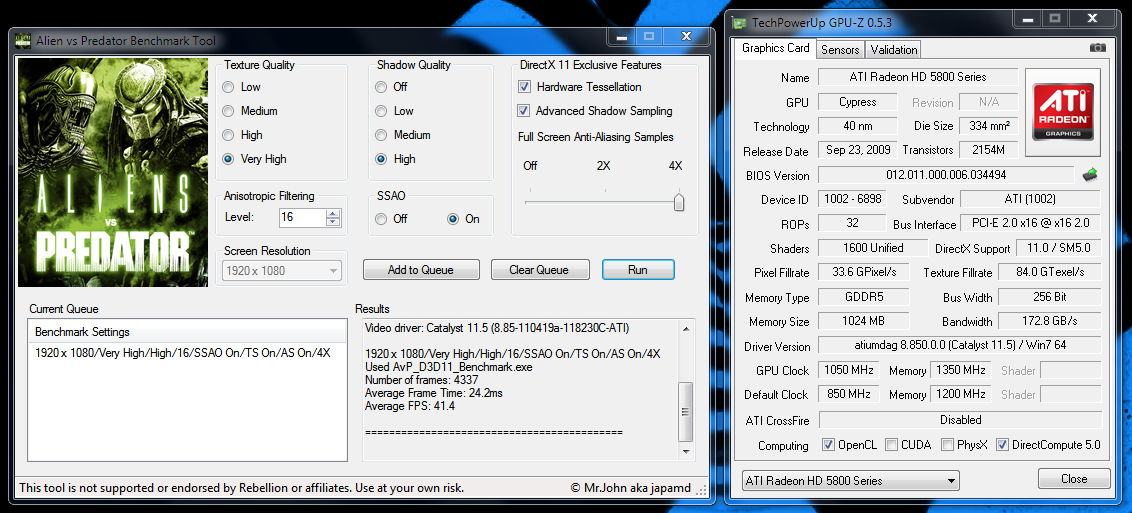
Task: Click the Alien vs Predator title bar icon
Action: click(24, 40)
